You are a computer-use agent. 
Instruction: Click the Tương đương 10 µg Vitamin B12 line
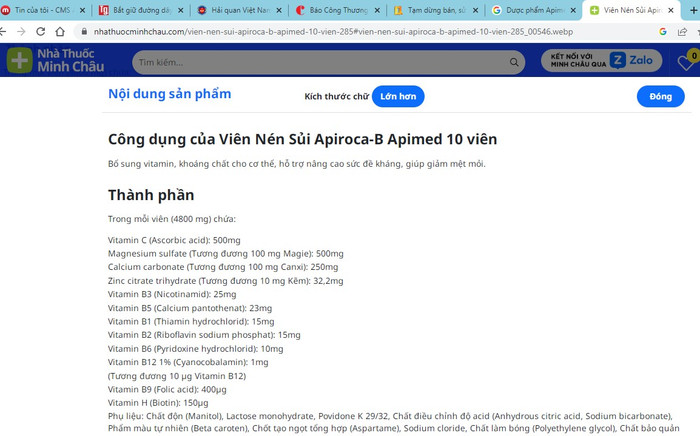click(177, 376)
